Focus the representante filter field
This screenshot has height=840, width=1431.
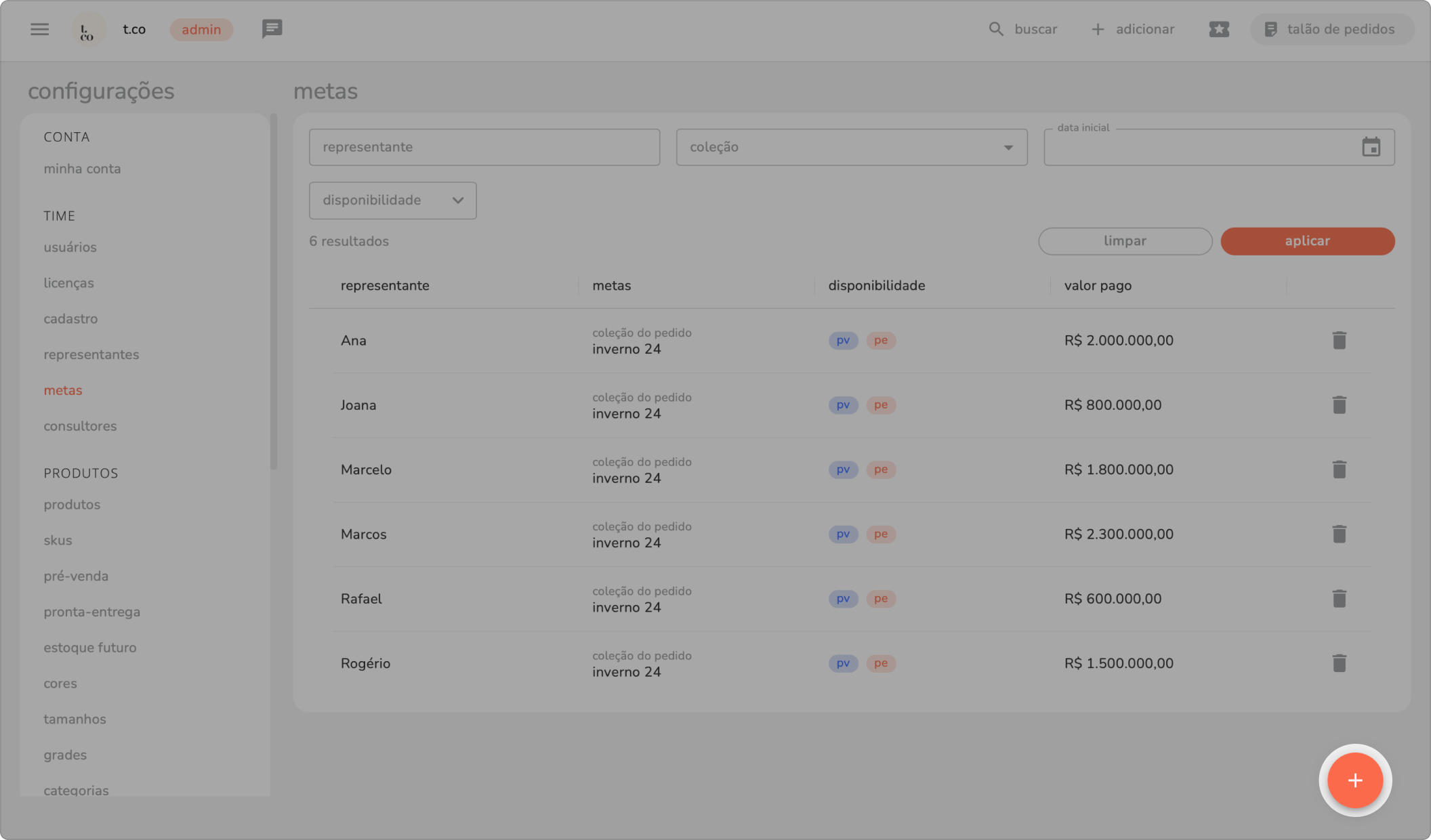484,147
